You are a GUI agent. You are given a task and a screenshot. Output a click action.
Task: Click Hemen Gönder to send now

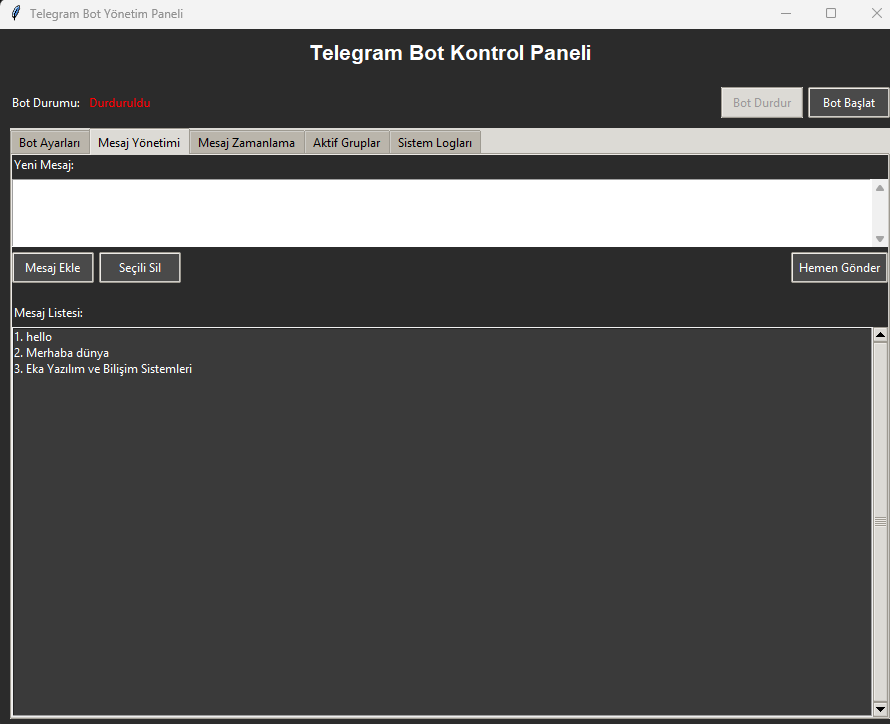(839, 268)
